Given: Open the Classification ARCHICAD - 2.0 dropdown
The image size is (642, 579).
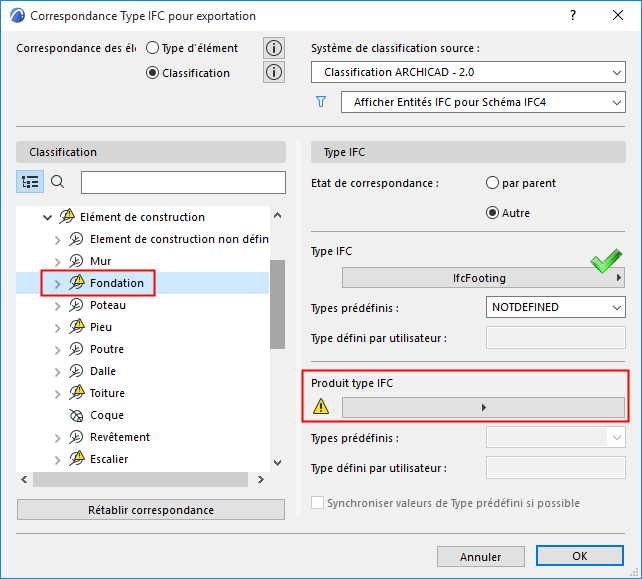Looking at the screenshot, I should pos(467,72).
